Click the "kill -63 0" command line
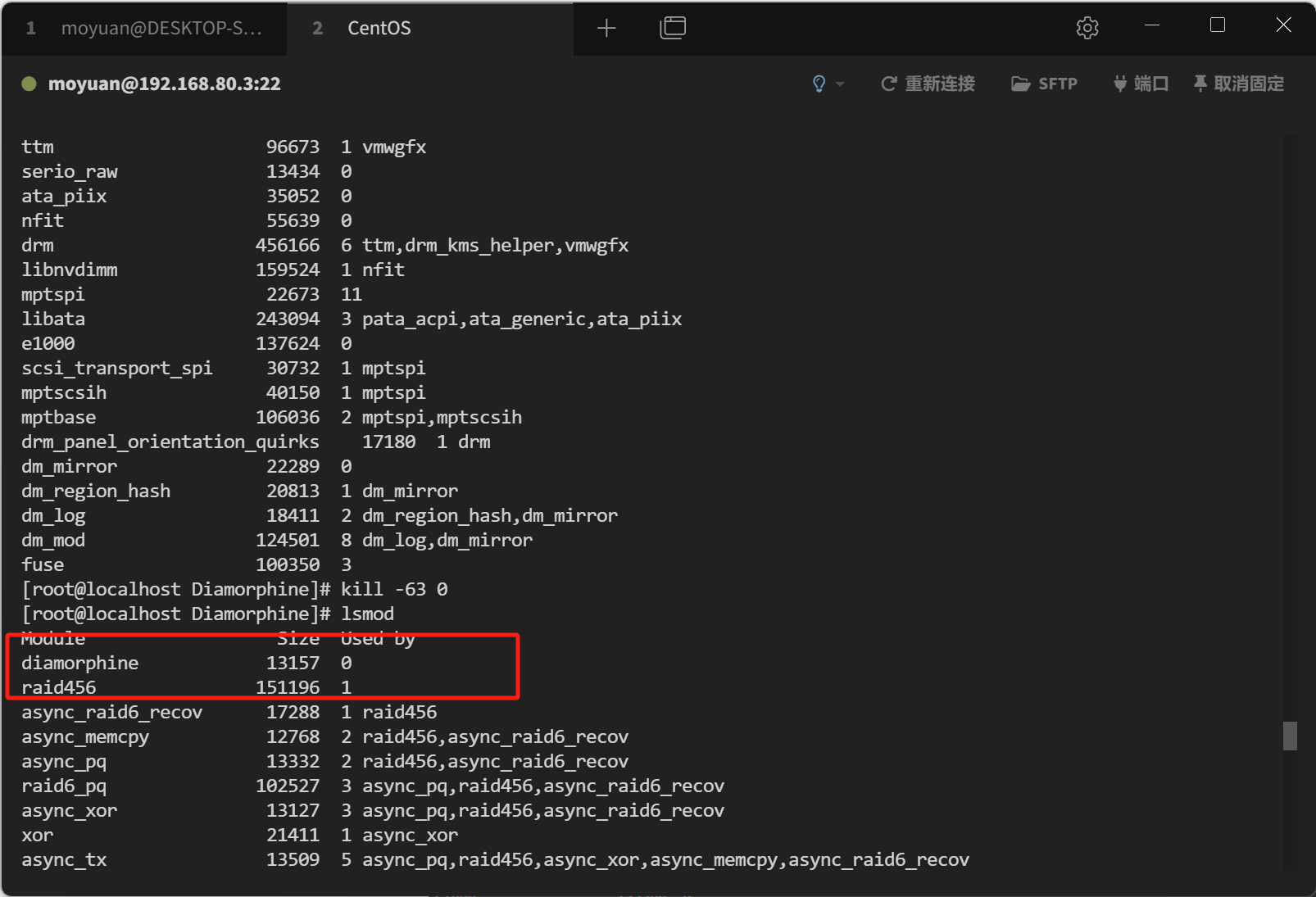The width and height of the screenshot is (1316, 897). [x=393, y=589]
